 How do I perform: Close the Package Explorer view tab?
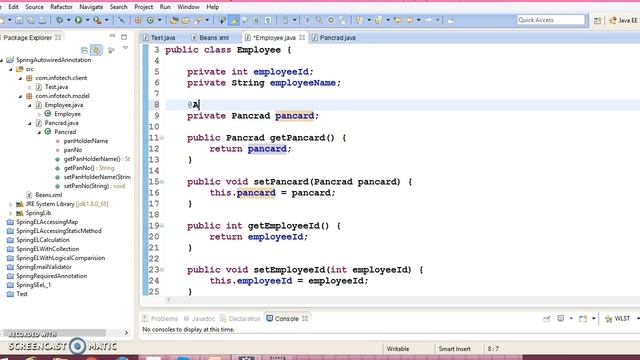[x=58, y=37]
